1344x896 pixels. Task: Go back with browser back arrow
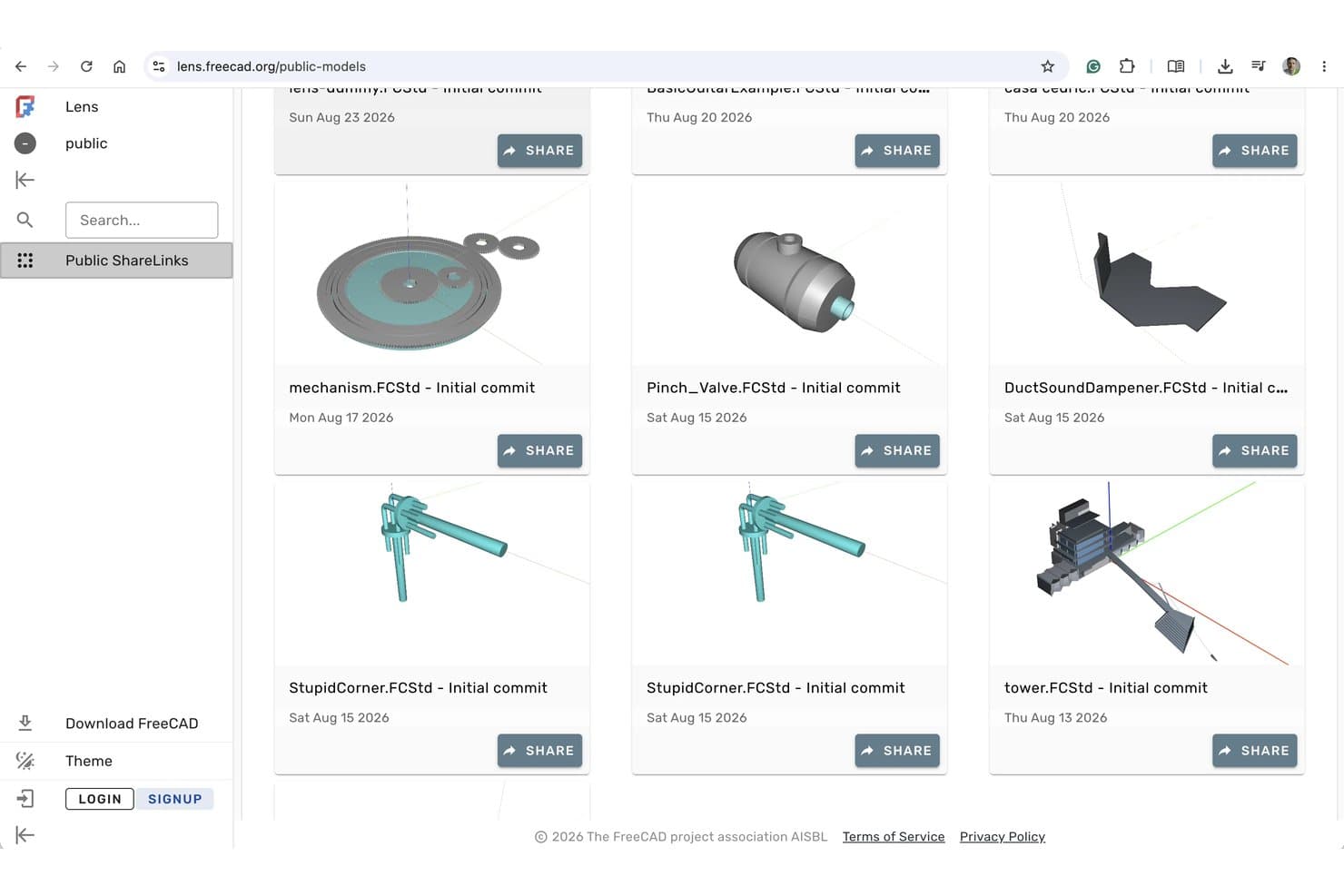pyautogui.click(x=21, y=66)
